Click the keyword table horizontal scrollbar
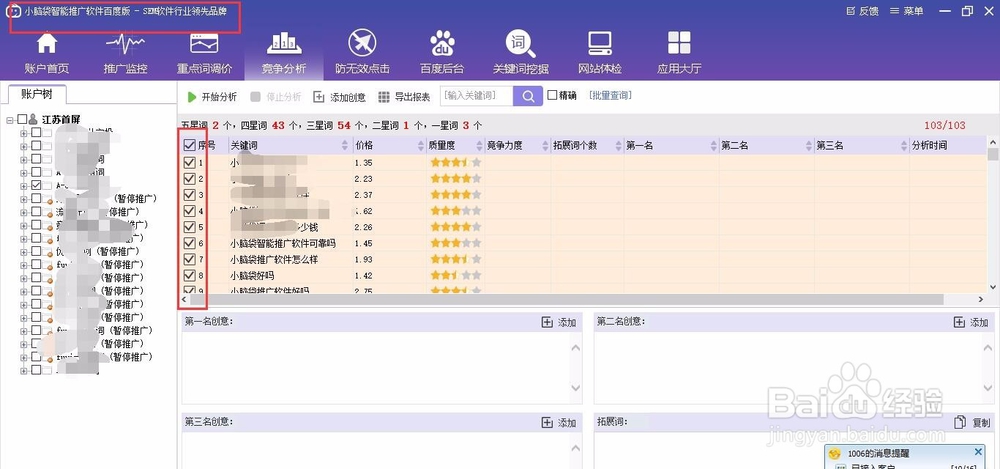 tap(566, 299)
